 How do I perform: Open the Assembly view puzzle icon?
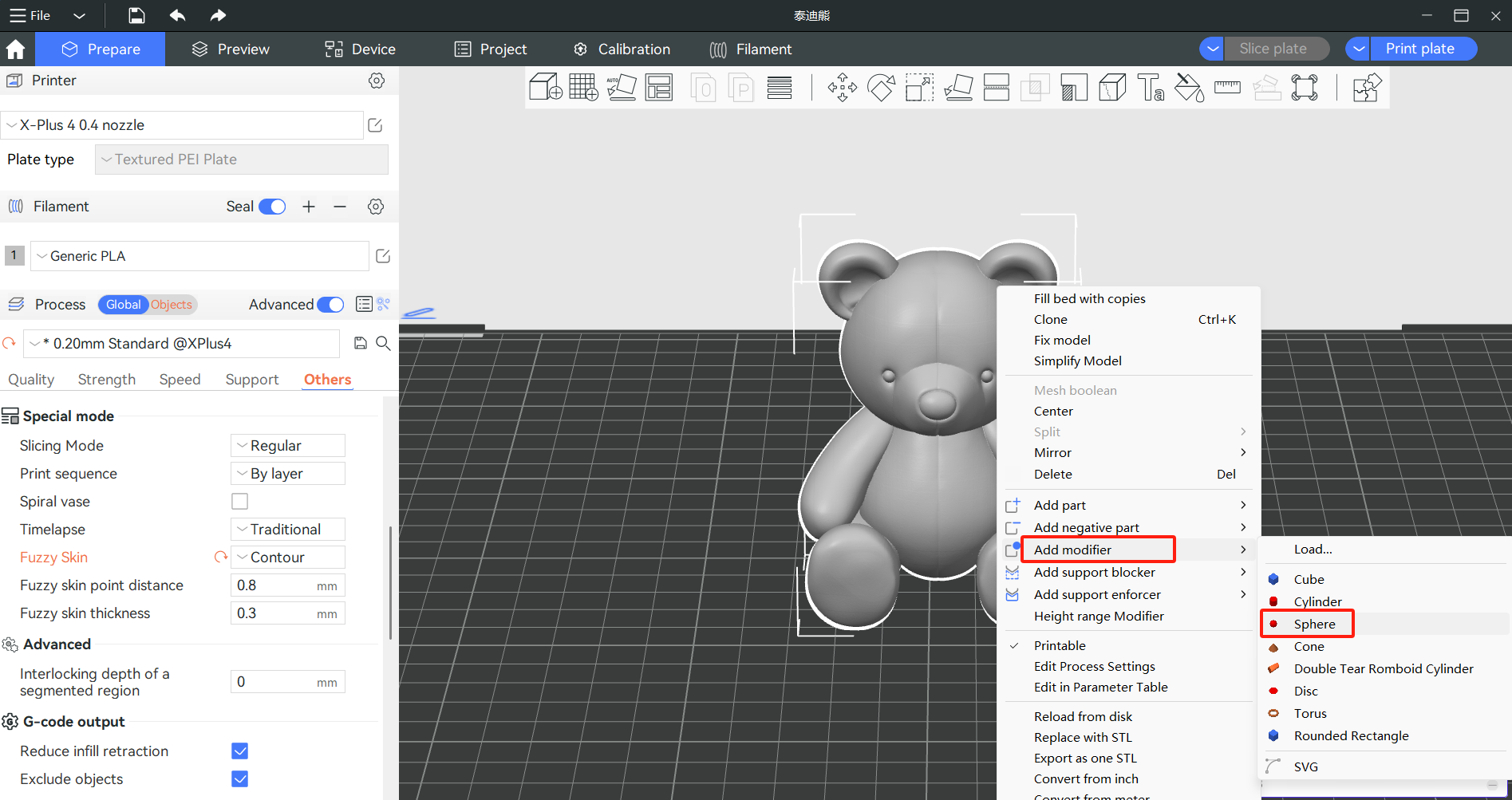1367,87
